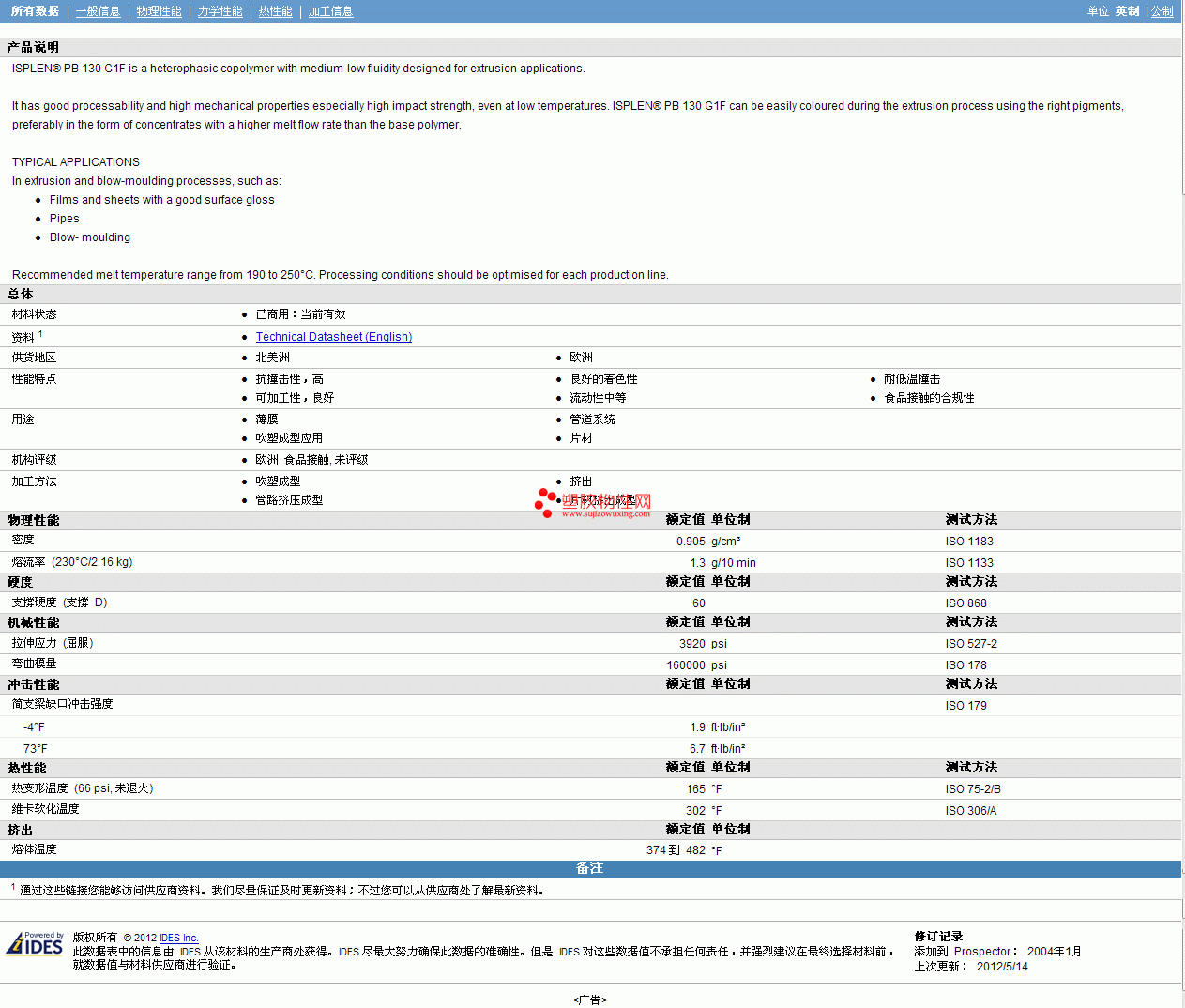
Task: Select the ISO 1183 test method
Action: (x=969, y=542)
